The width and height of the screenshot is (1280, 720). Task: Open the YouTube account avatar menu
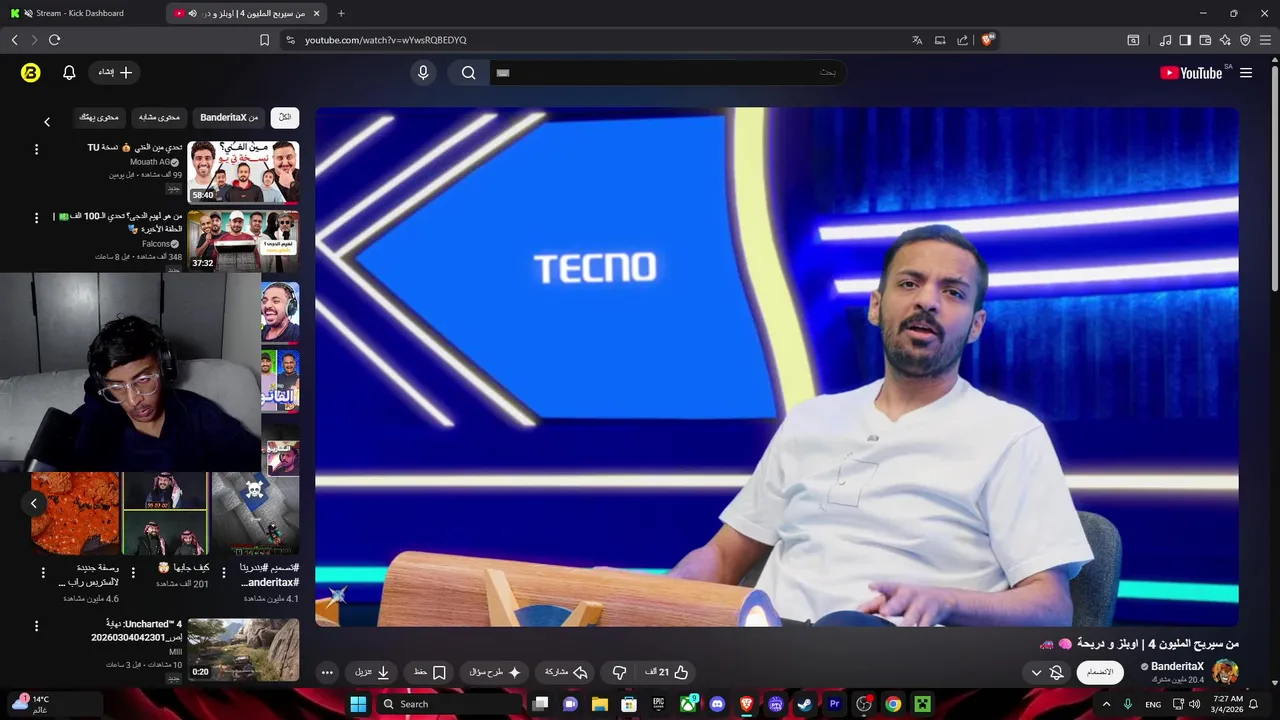pyautogui.click(x=30, y=72)
